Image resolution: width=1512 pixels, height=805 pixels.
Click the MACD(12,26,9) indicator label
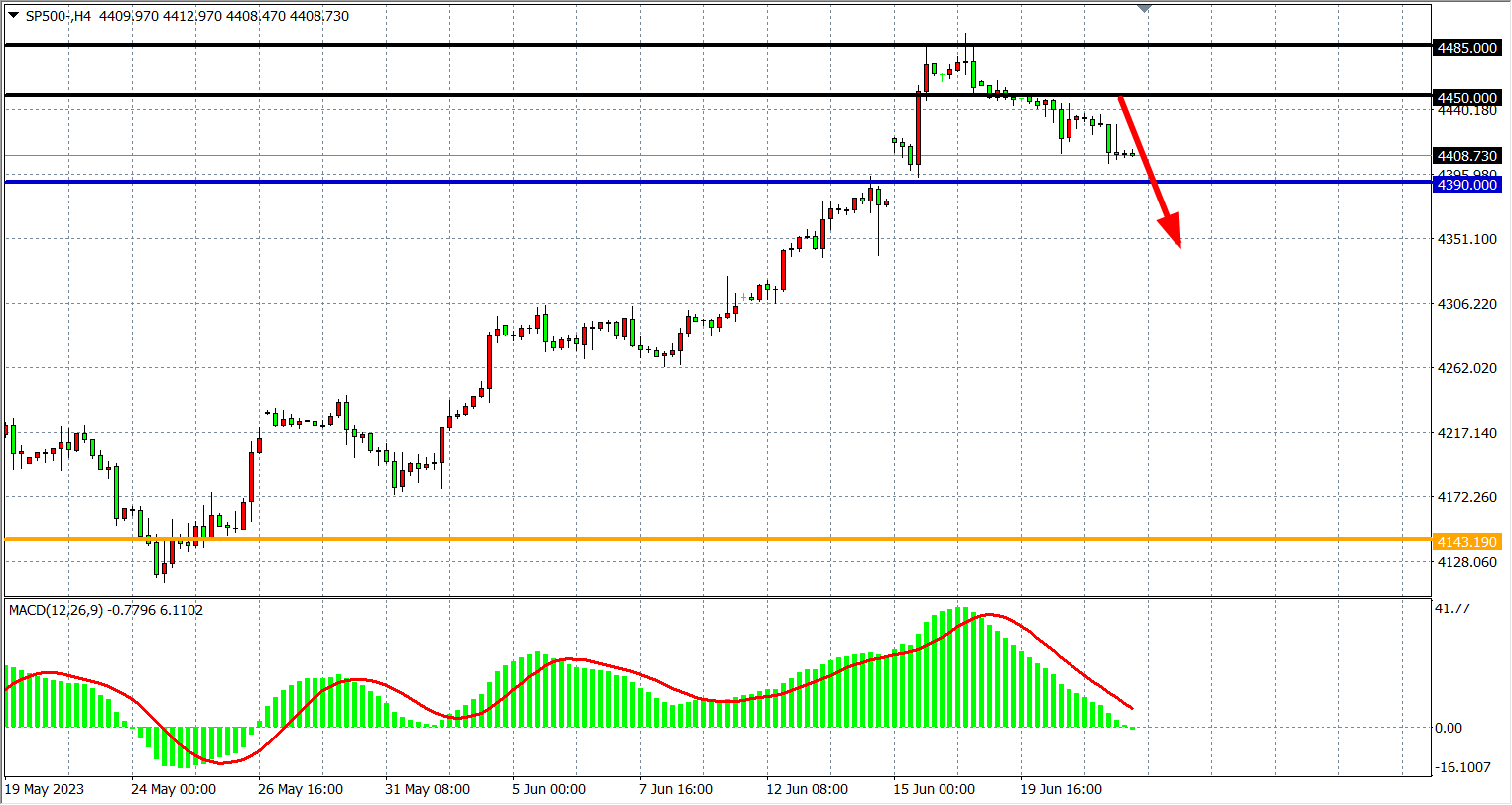coord(105,610)
